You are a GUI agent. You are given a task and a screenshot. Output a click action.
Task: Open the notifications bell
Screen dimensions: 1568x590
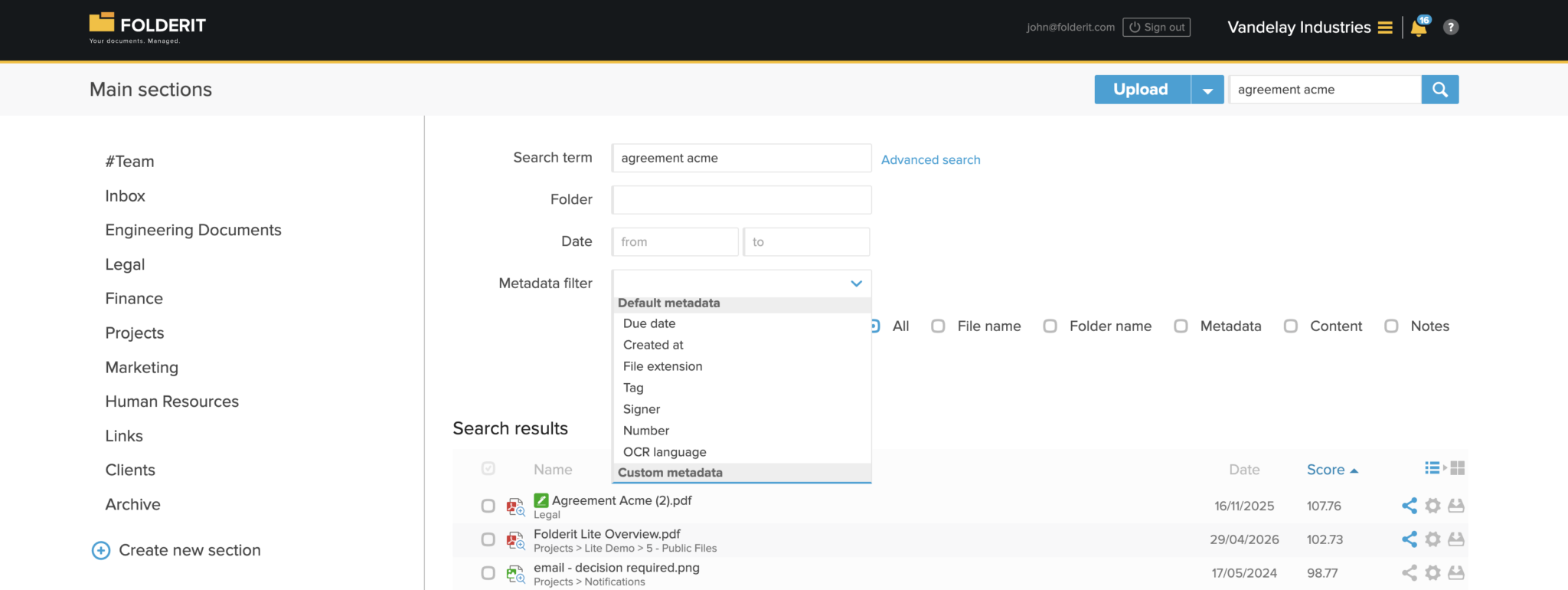coord(1419,28)
